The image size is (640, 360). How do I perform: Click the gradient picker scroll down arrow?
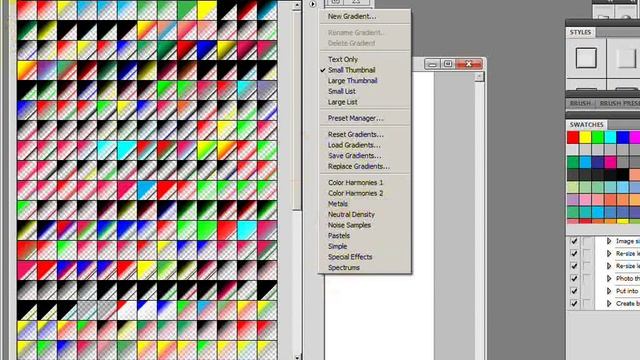[x=297, y=357]
